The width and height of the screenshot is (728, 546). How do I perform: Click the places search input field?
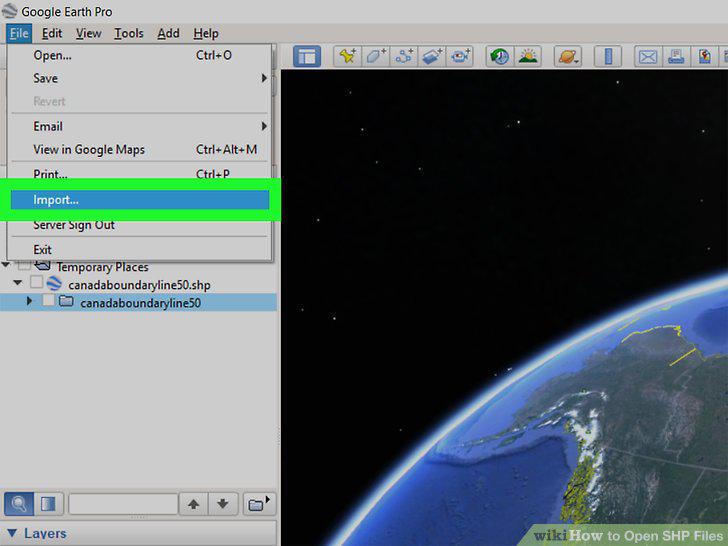pos(124,504)
